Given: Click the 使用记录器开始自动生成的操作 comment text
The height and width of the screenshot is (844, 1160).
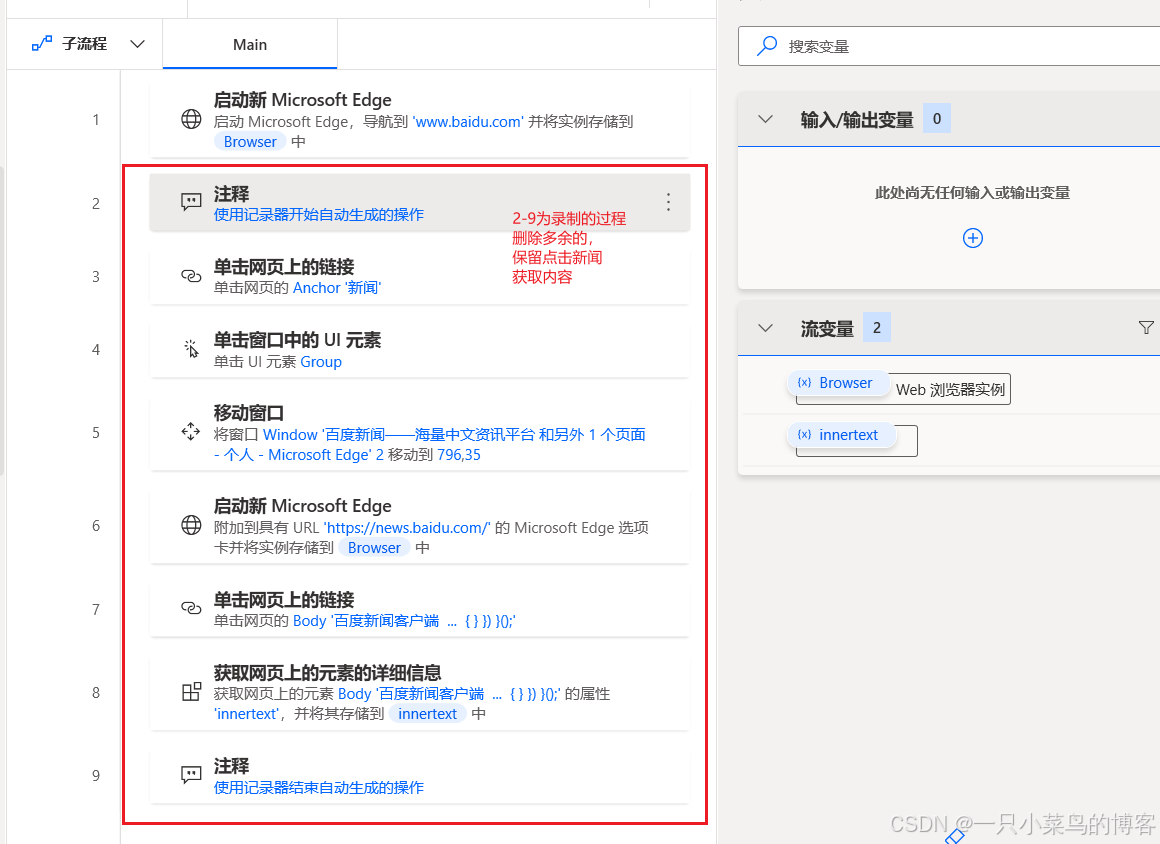Looking at the screenshot, I should [x=319, y=215].
